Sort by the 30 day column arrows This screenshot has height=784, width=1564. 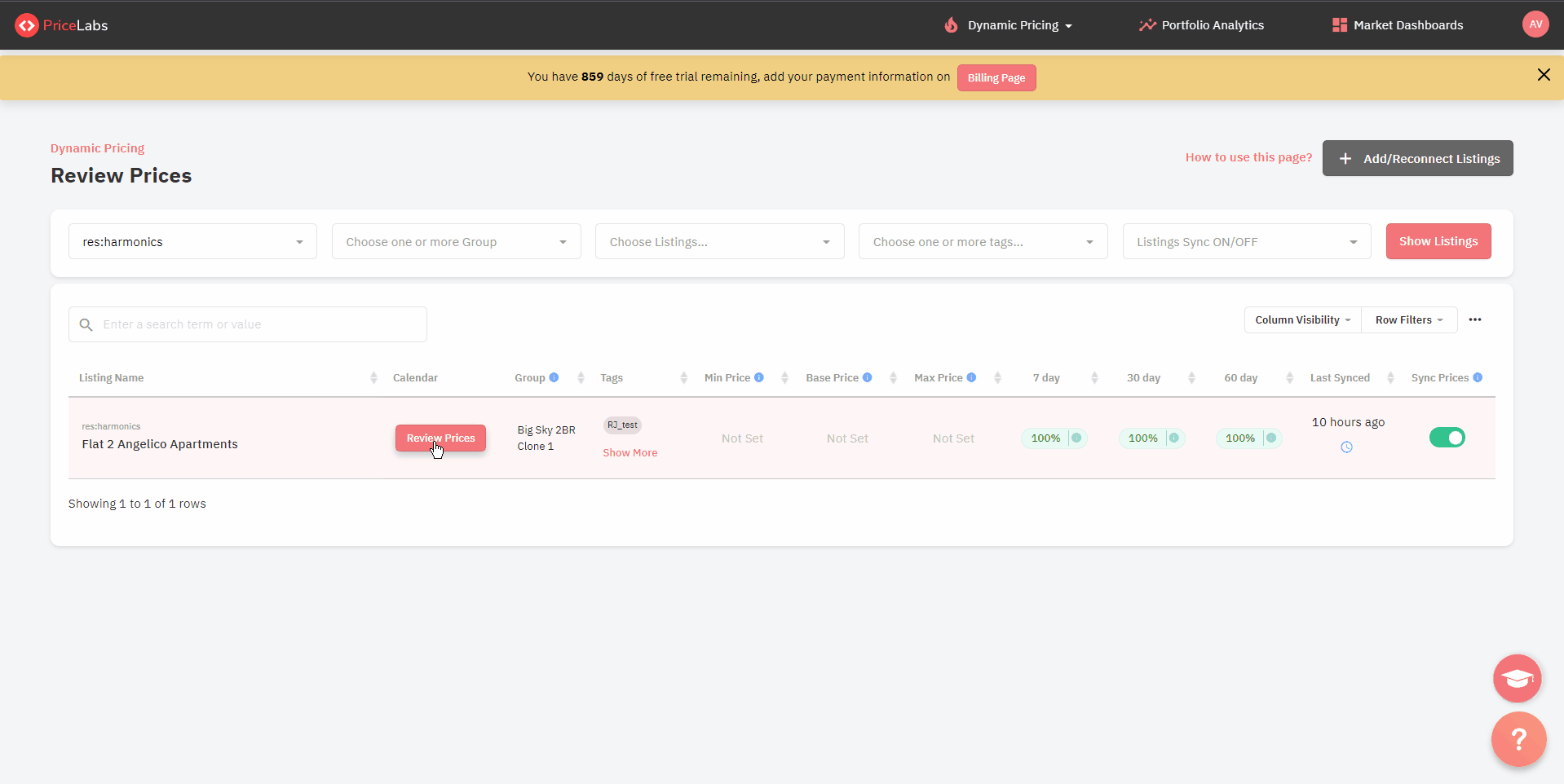[1191, 378]
